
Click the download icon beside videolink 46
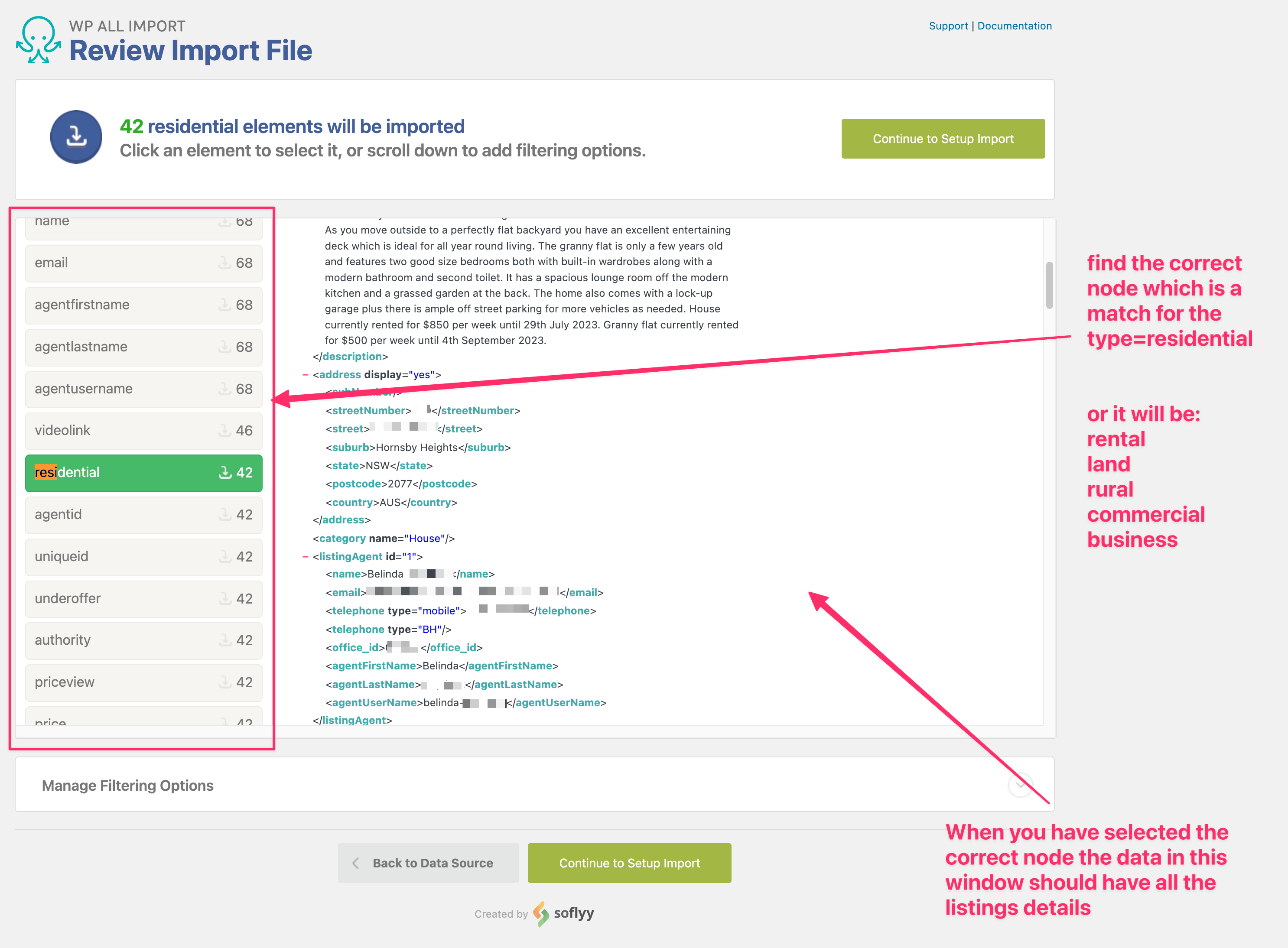coord(224,430)
